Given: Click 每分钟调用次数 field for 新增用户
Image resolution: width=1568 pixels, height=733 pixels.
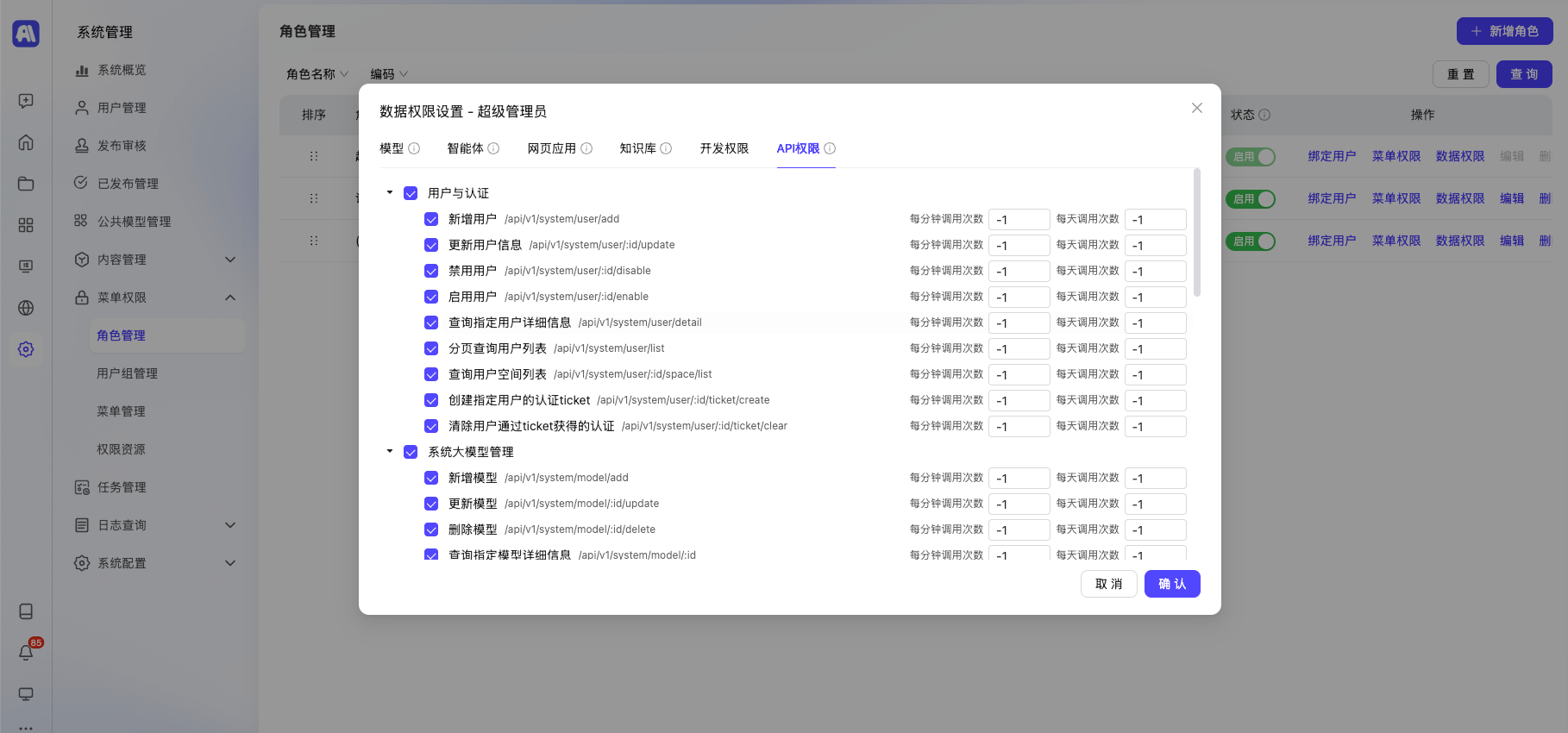Looking at the screenshot, I should pos(1019,220).
